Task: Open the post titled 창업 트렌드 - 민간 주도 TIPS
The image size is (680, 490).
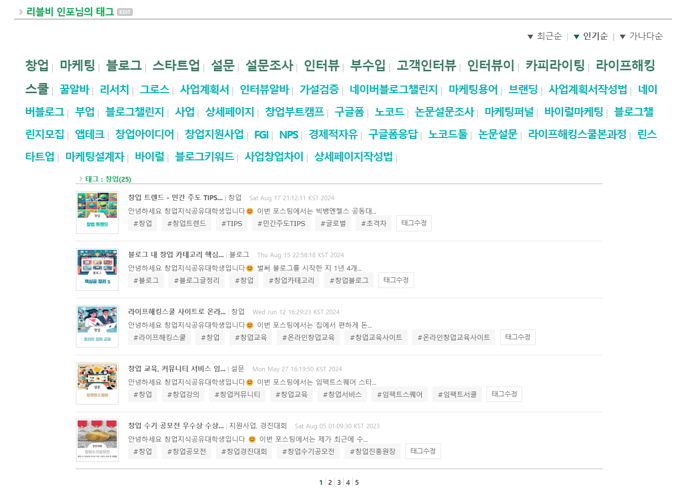Action: [x=175, y=198]
